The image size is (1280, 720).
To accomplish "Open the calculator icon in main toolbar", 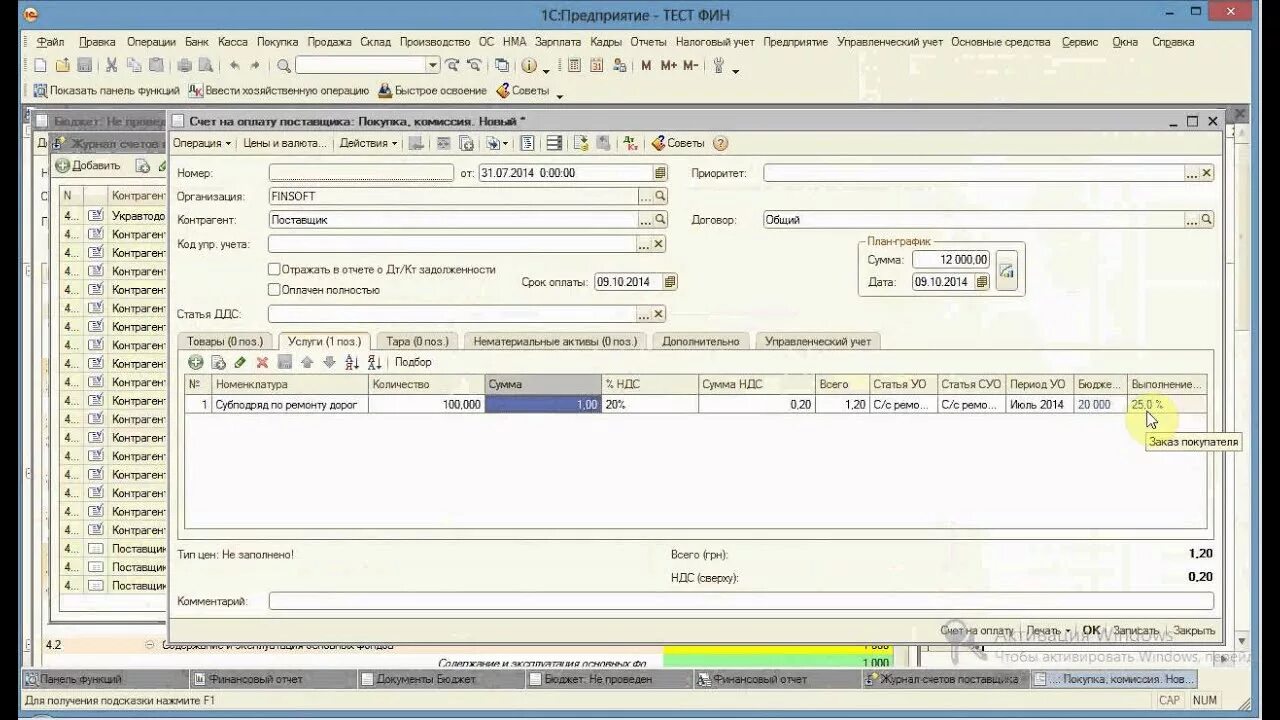I will (x=574, y=65).
